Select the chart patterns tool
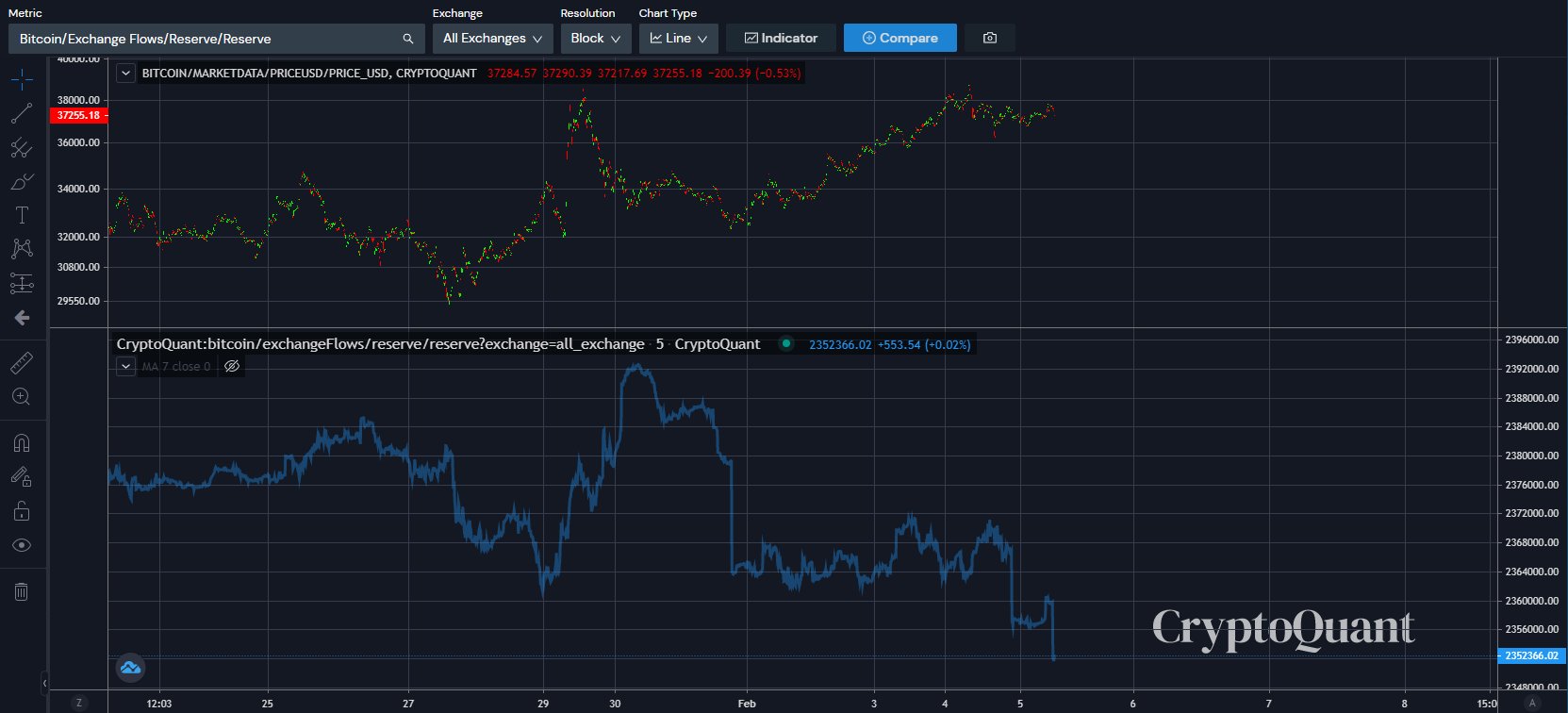The width and height of the screenshot is (1568, 713). 22,249
